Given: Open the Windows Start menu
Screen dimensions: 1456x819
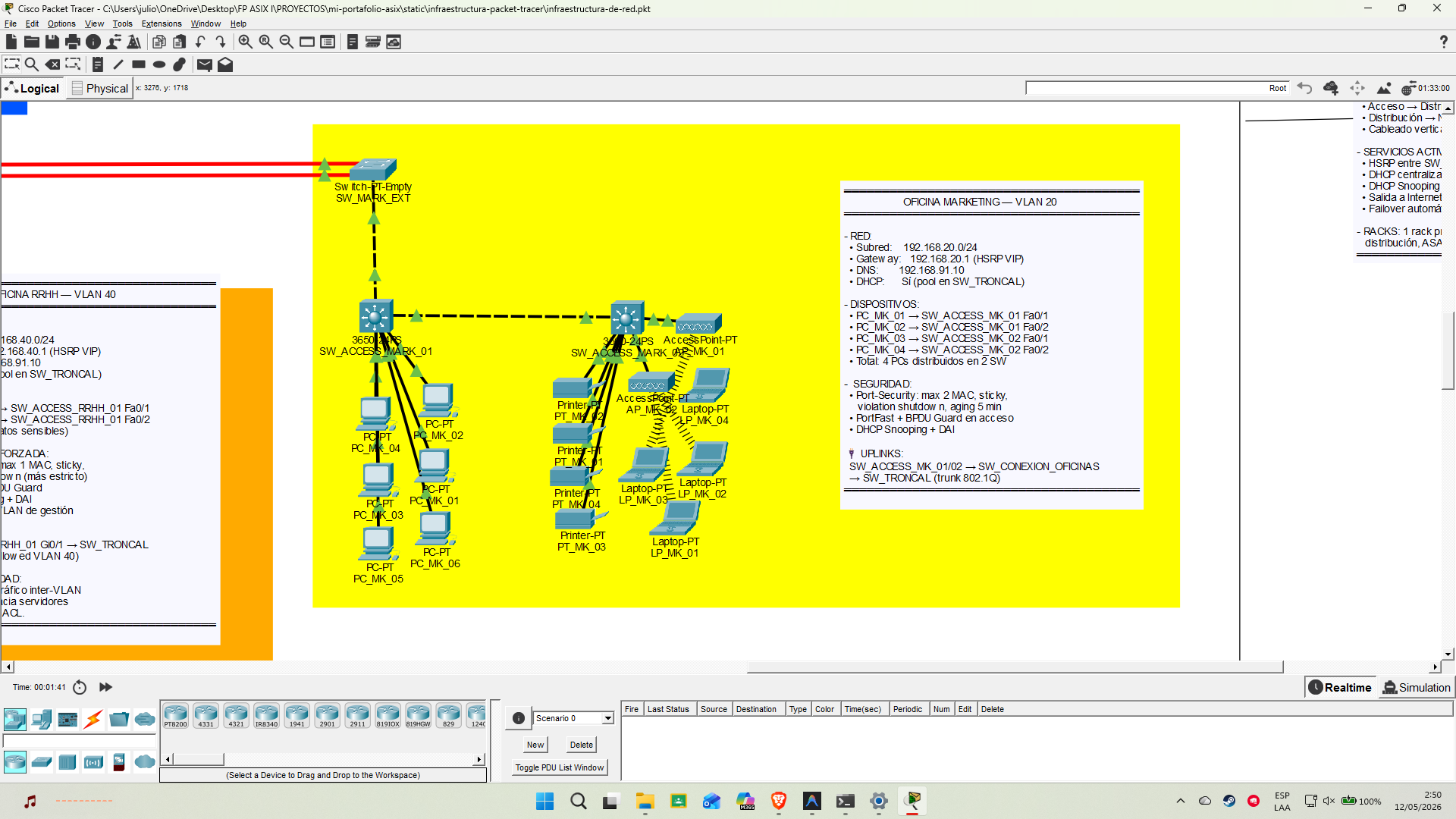Looking at the screenshot, I should [x=544, y=801].
